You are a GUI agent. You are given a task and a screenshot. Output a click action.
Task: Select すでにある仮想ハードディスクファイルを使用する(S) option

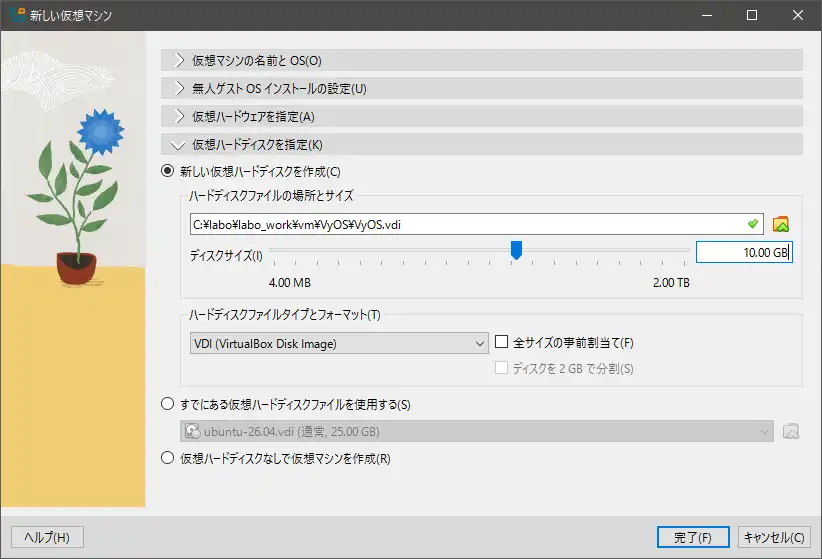click(x=167, y=404)
